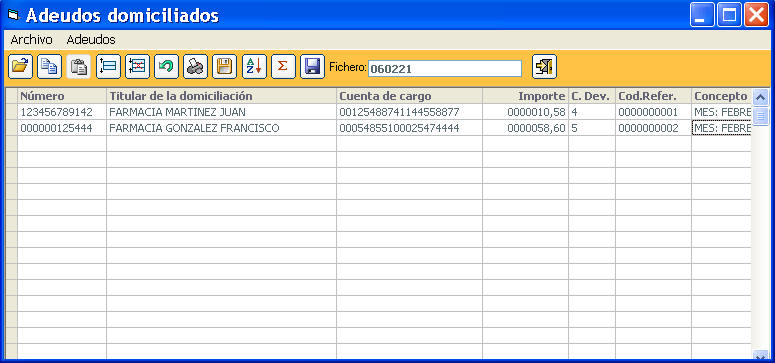
Task: Open the Archivo menu
Action: pyautogui.click(x=32, y=40)
